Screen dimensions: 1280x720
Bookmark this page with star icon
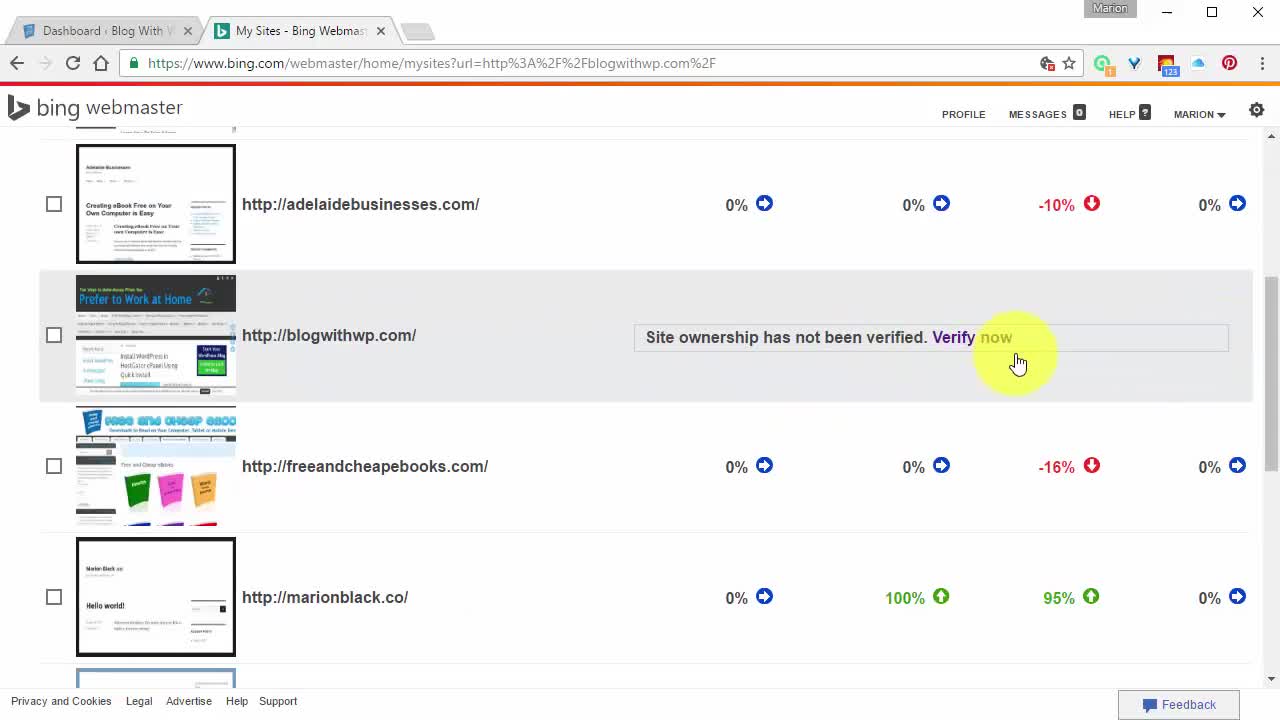1069,63
